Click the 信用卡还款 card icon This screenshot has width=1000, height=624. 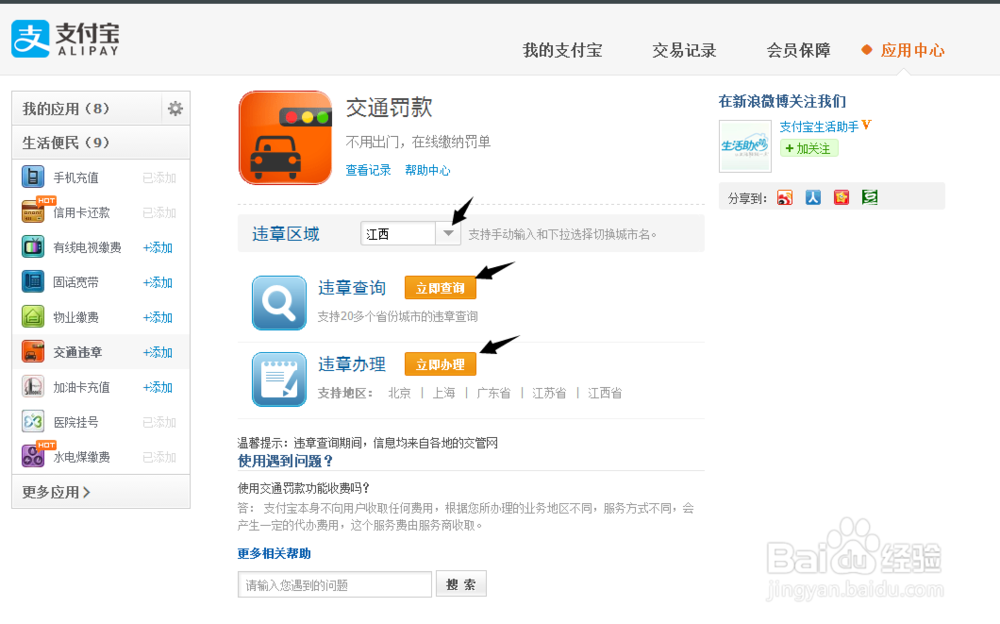coord(33,212)
